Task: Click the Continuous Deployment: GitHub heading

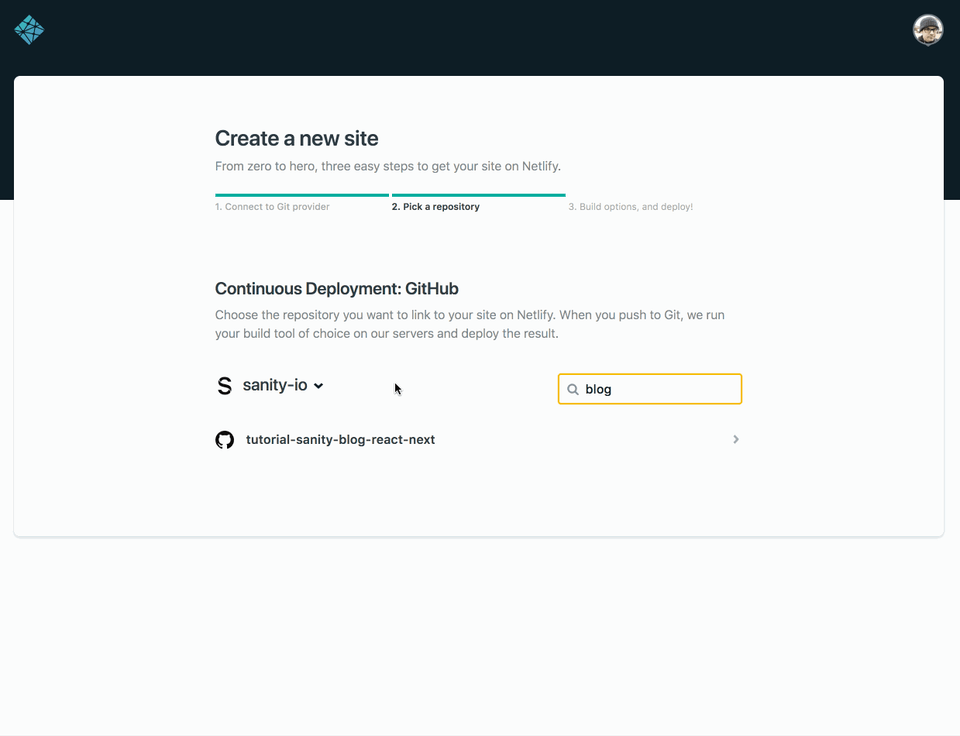Action: (337, 288)
